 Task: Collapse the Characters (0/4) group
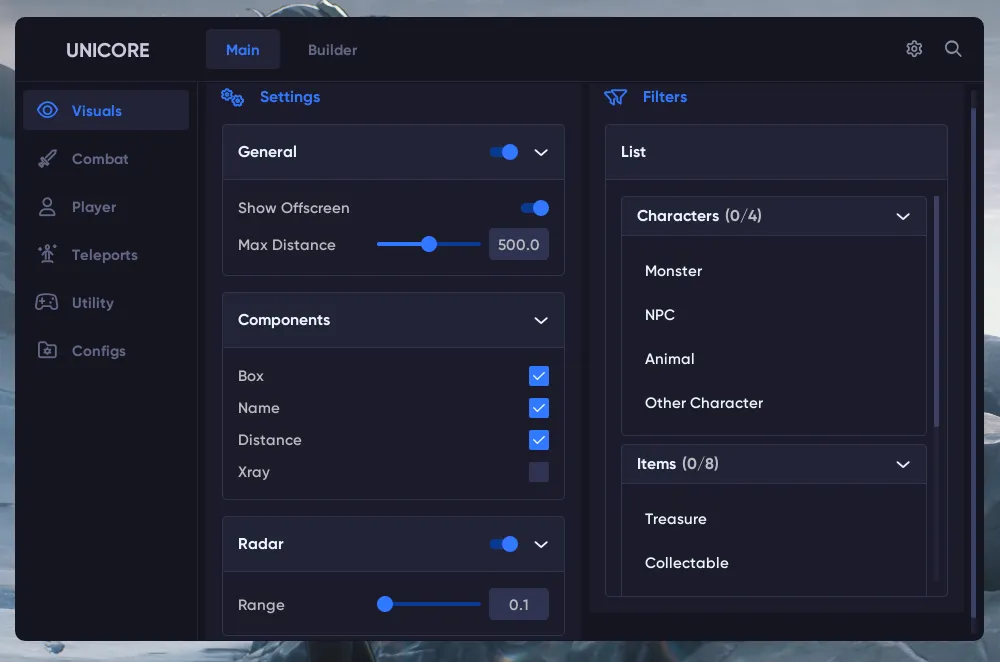903,216
